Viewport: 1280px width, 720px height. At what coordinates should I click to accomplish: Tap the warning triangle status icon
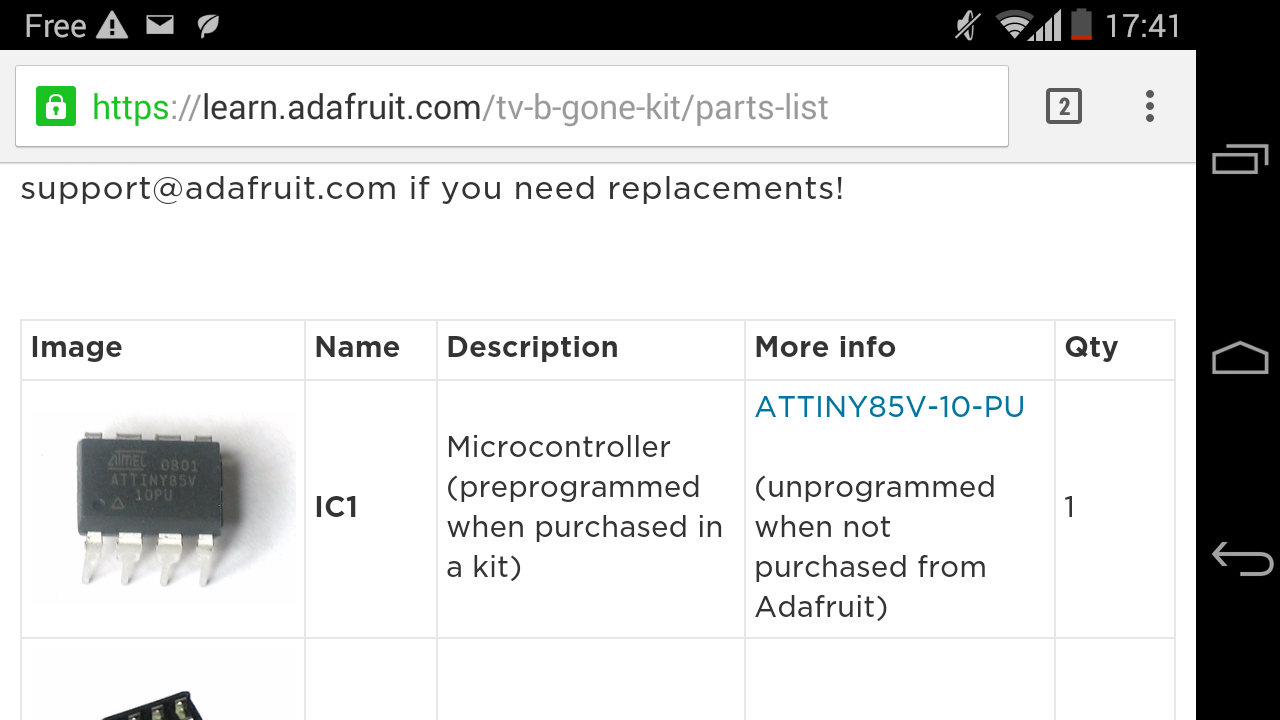click(112, 25)
